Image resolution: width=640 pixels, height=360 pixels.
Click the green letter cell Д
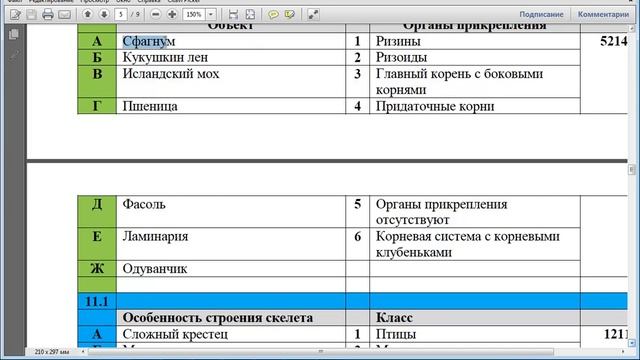[97, 211]
